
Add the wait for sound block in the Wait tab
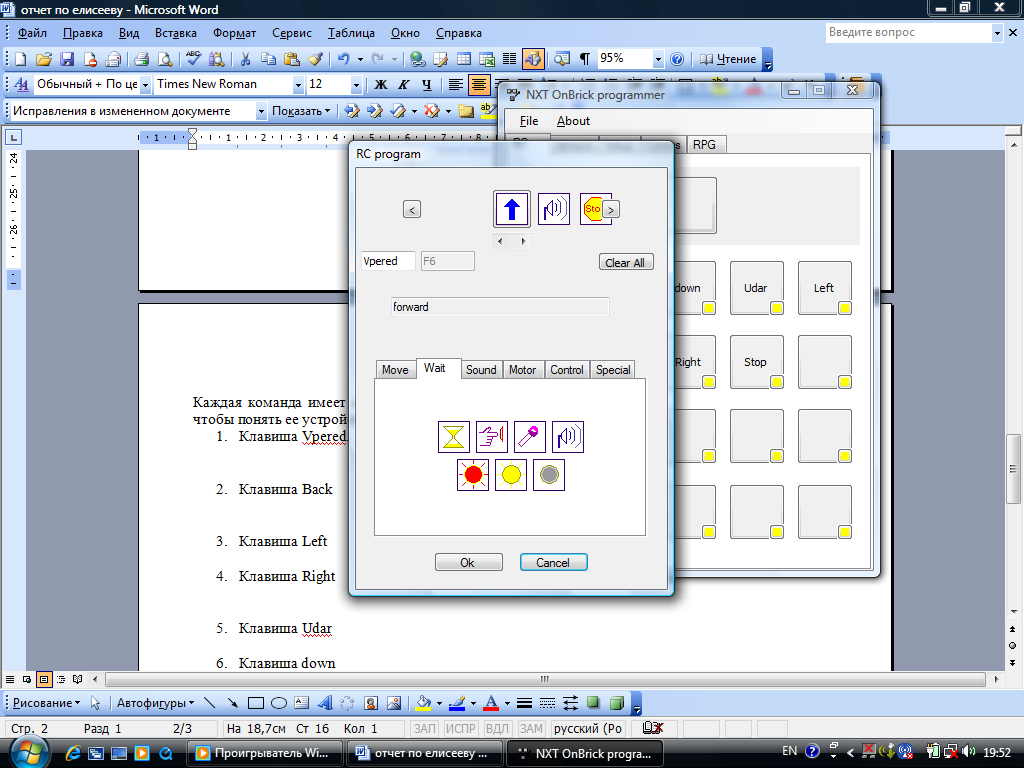568,437
